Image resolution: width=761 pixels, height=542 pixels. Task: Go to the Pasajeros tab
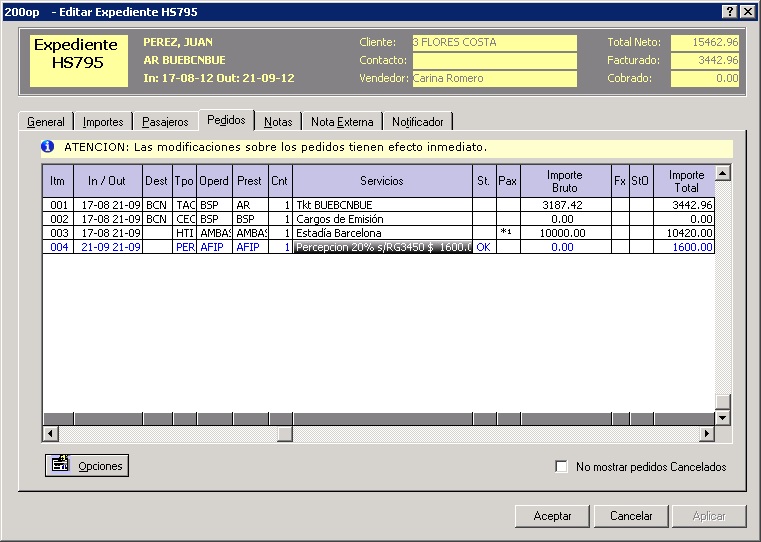point(165,122)
